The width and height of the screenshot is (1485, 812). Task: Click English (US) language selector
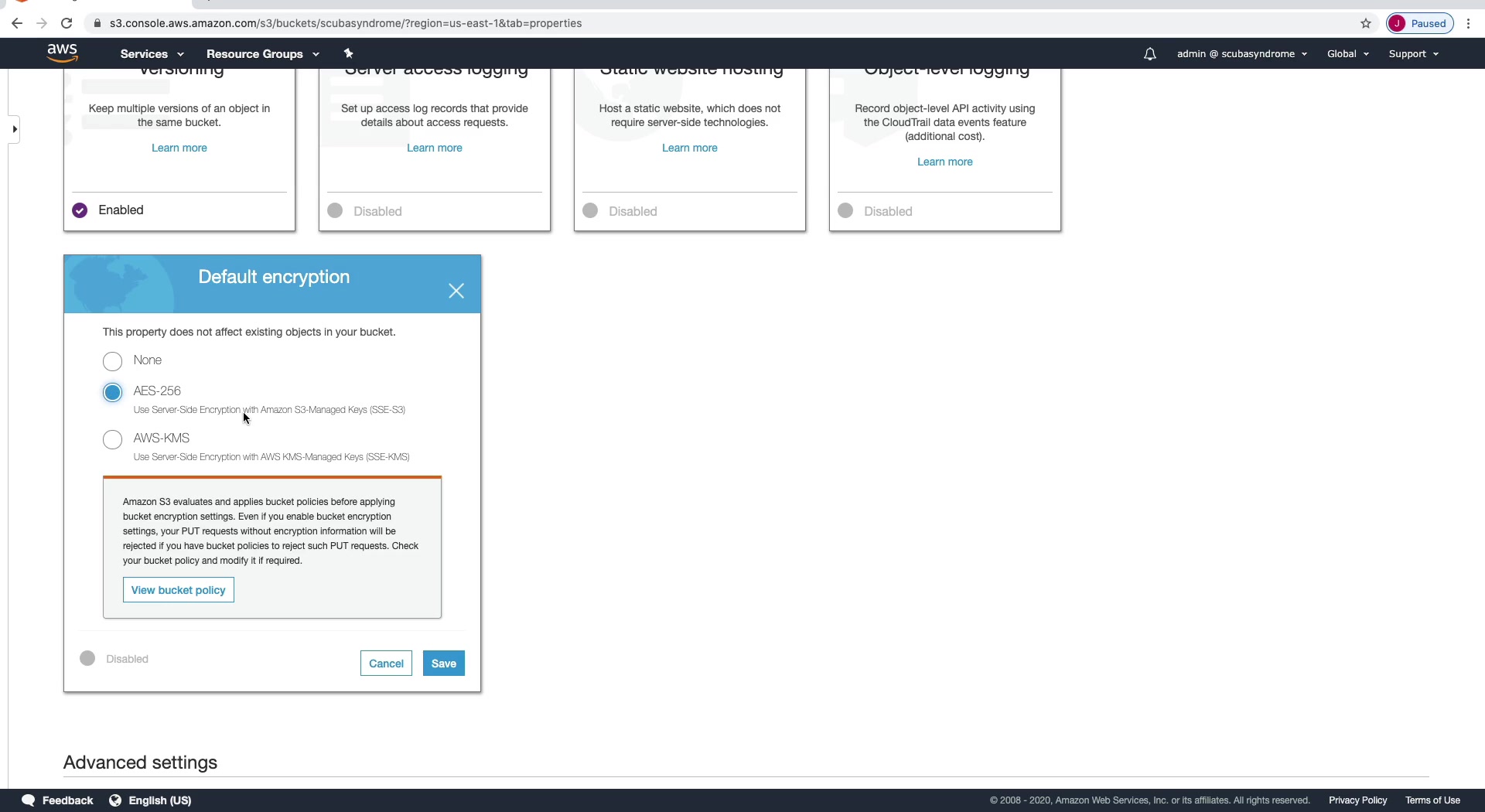click(x=160, y=800)
